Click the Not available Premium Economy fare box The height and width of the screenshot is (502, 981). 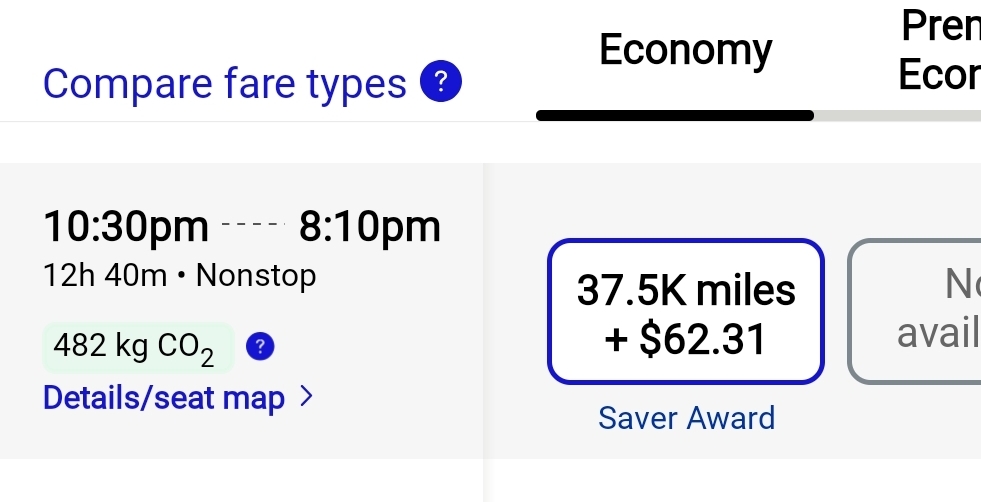[914, 311]
